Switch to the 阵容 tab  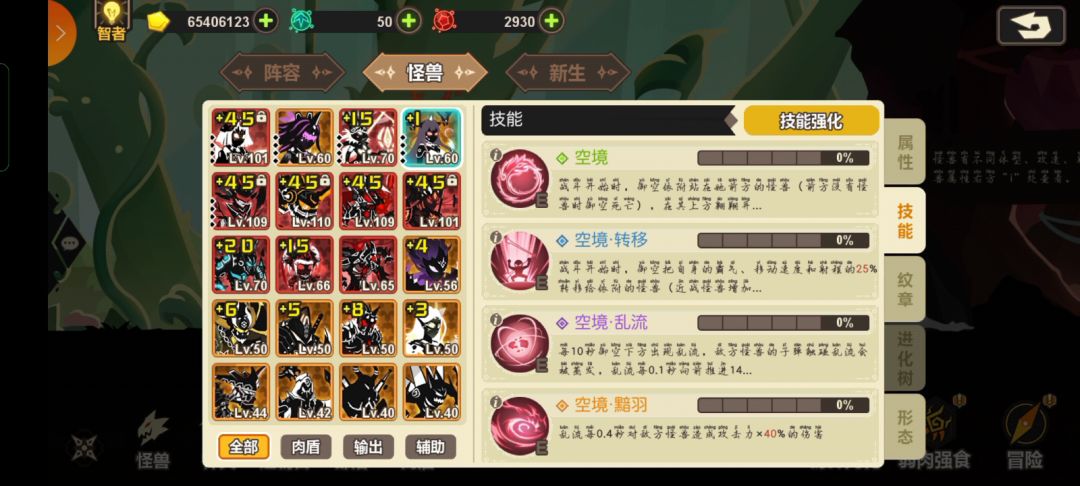tap(282, 73)
